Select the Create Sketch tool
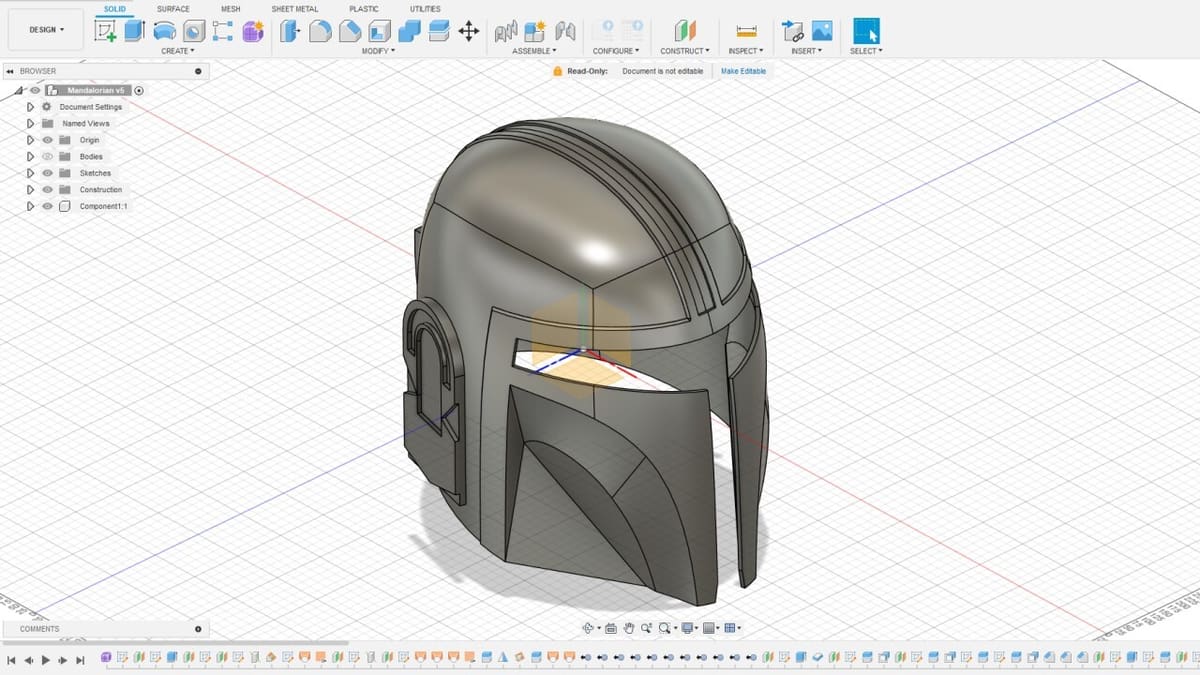1200x675 pixels. (x=105, y=31)
